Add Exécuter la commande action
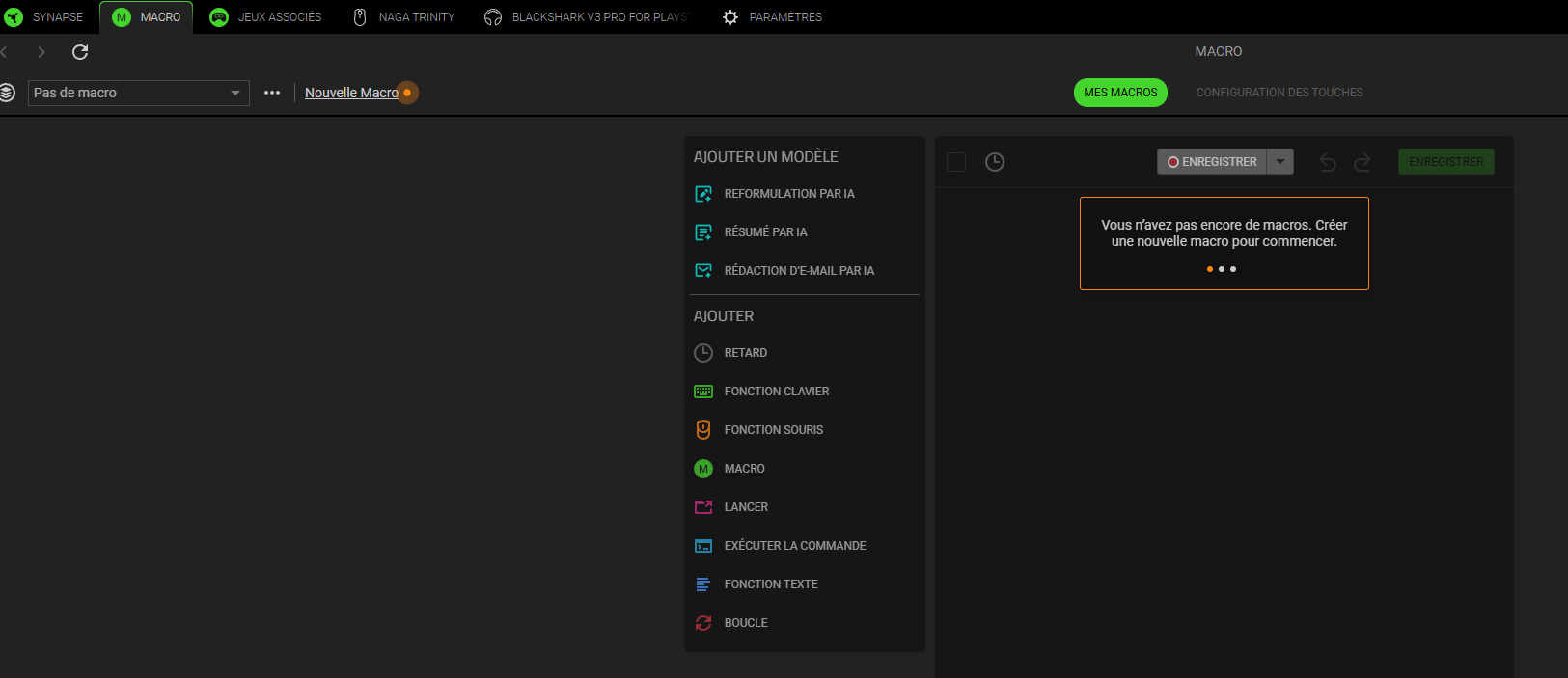Screen dimensions: 1568x678 click(x=780, y=546)
